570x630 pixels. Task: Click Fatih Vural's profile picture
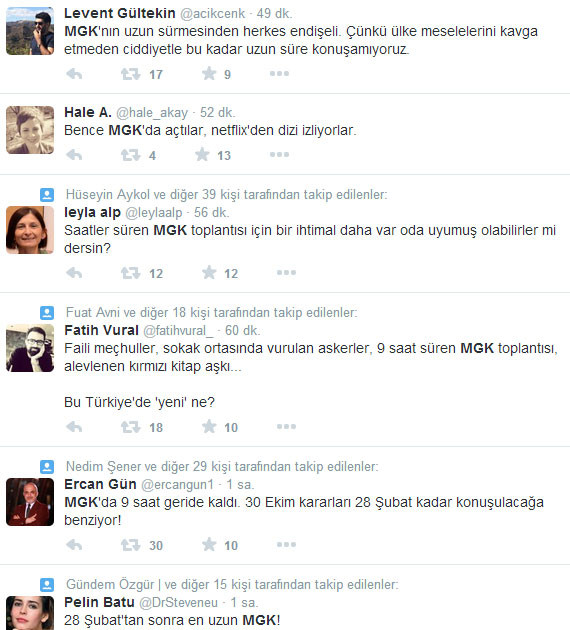30,348
